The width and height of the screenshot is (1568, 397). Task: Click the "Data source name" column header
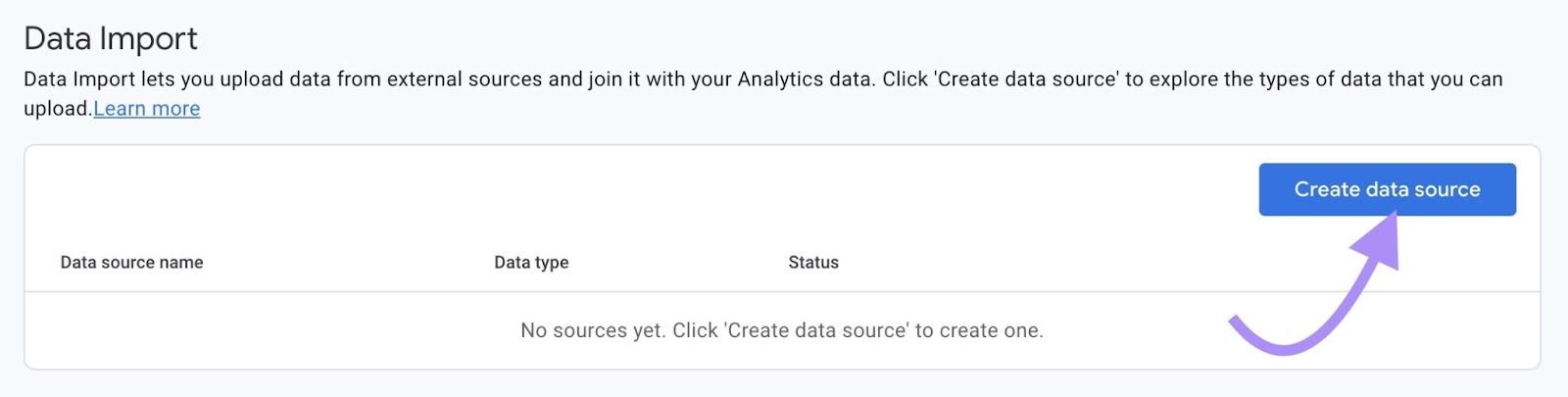click(x=131, y=263)
